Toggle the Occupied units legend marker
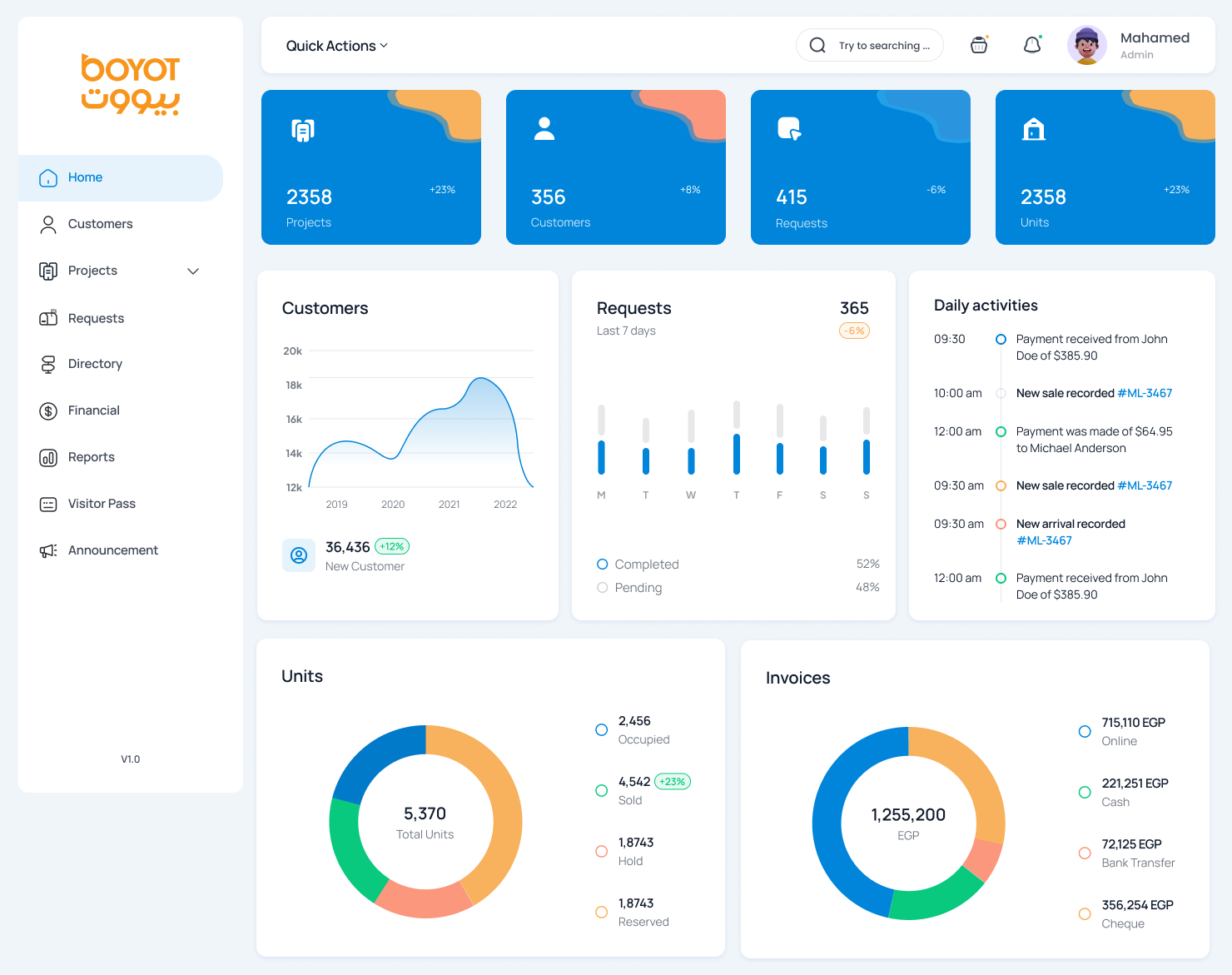Screen dimensions: 1232x975 [602, 730]
